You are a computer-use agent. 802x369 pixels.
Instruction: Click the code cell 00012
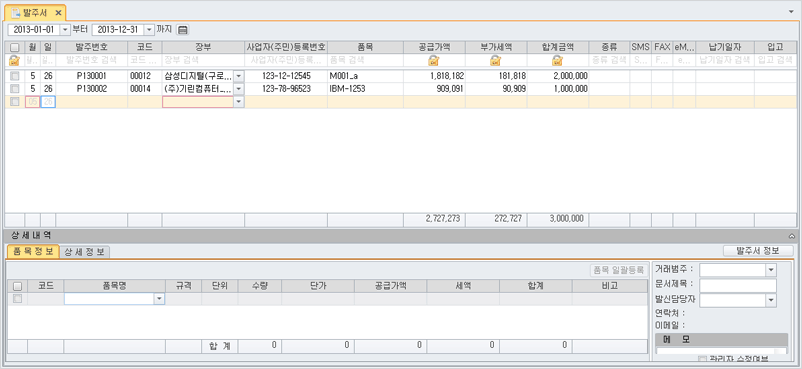tap(145, 76)
